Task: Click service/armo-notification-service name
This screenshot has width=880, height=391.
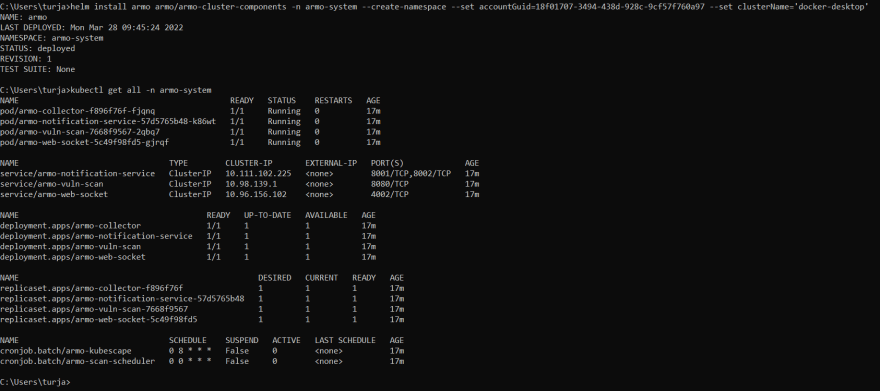Action: (77, 173)
